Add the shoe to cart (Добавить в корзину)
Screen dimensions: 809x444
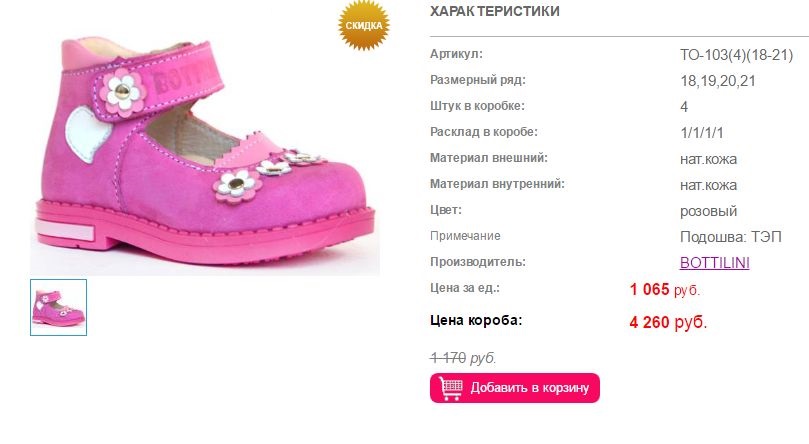(514, 388)
